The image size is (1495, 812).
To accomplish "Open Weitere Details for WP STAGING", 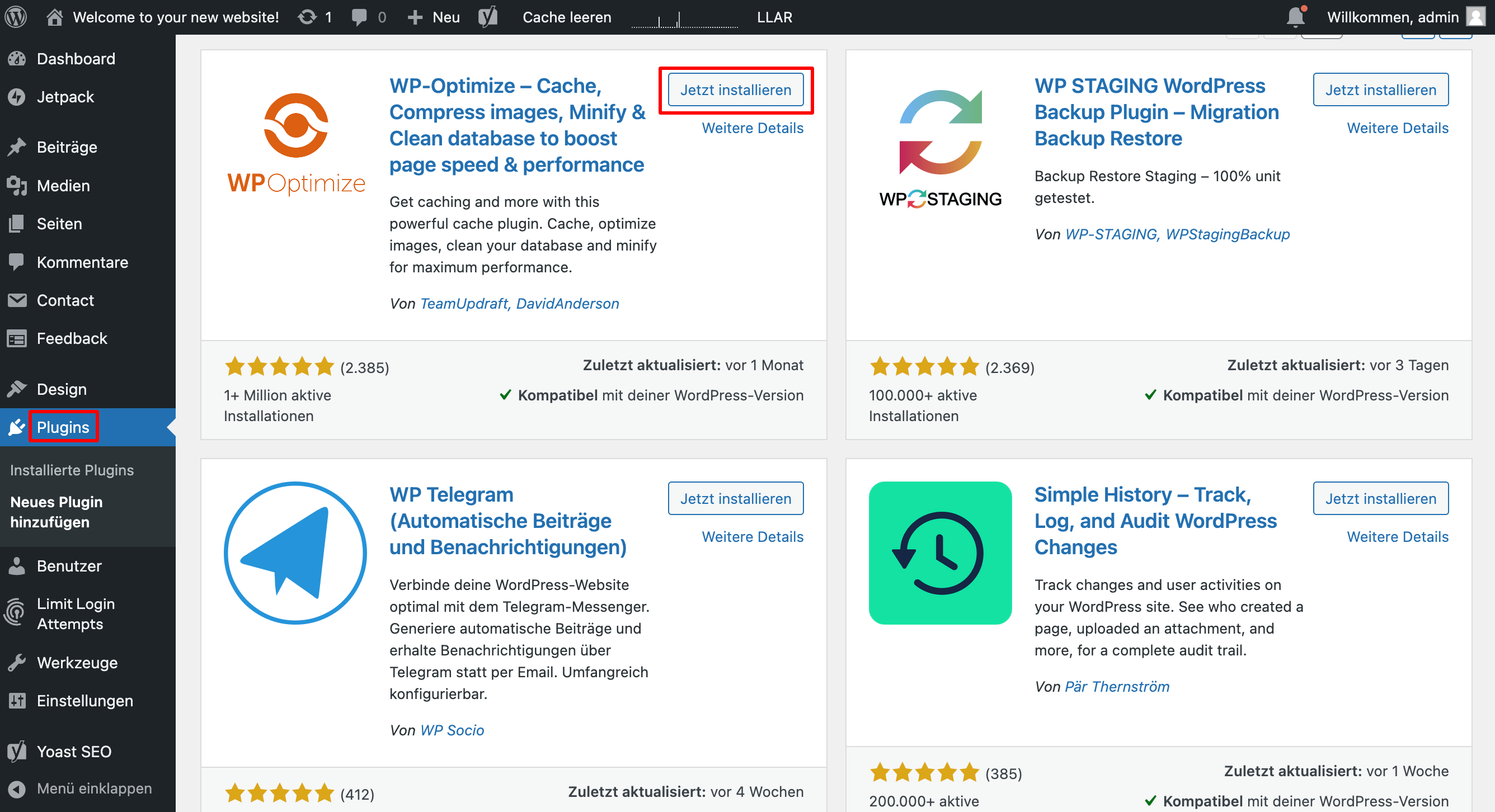I will pos(1398,128).
